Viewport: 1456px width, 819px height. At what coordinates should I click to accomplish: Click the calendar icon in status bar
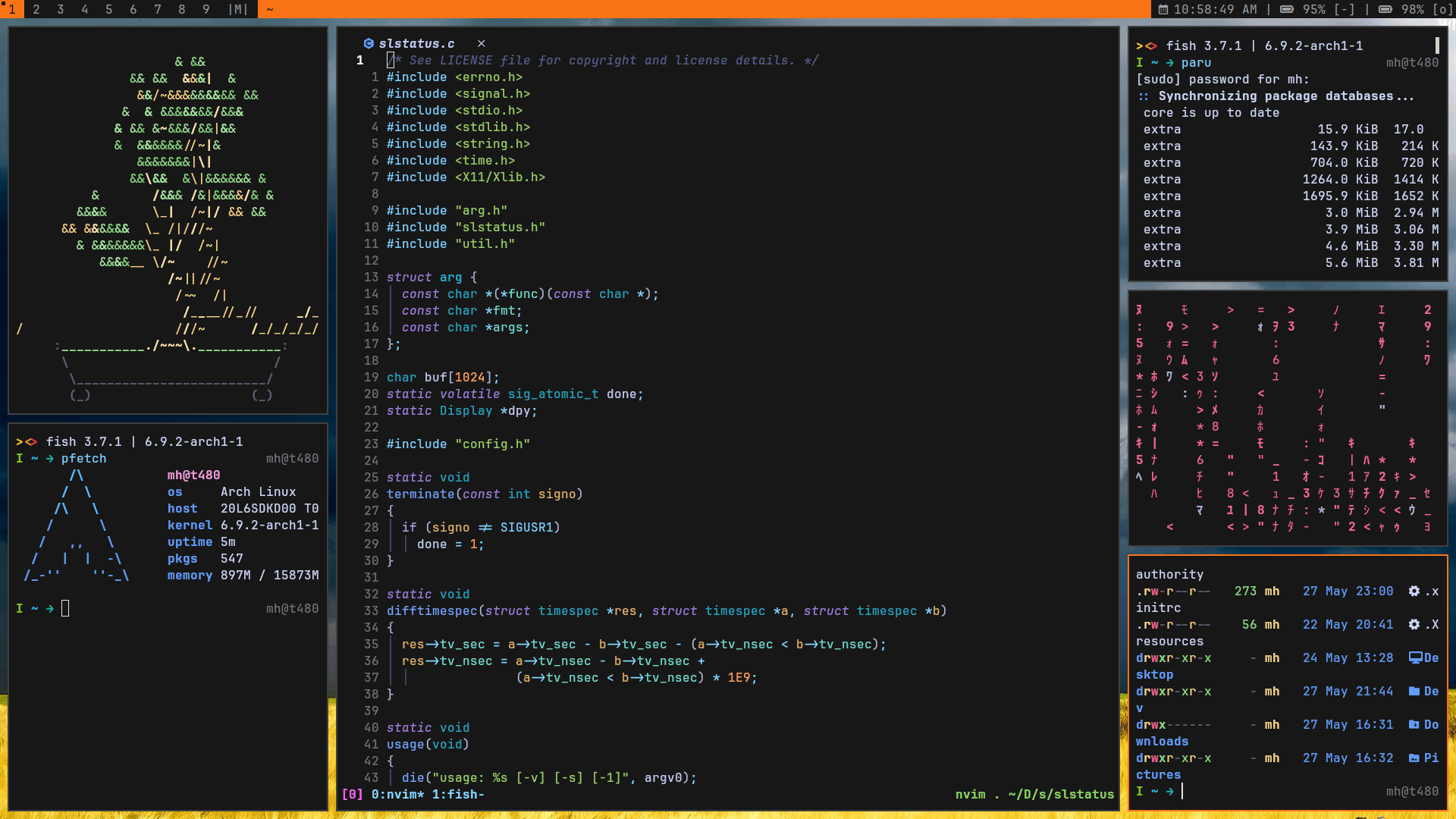tap(1163, 9)
